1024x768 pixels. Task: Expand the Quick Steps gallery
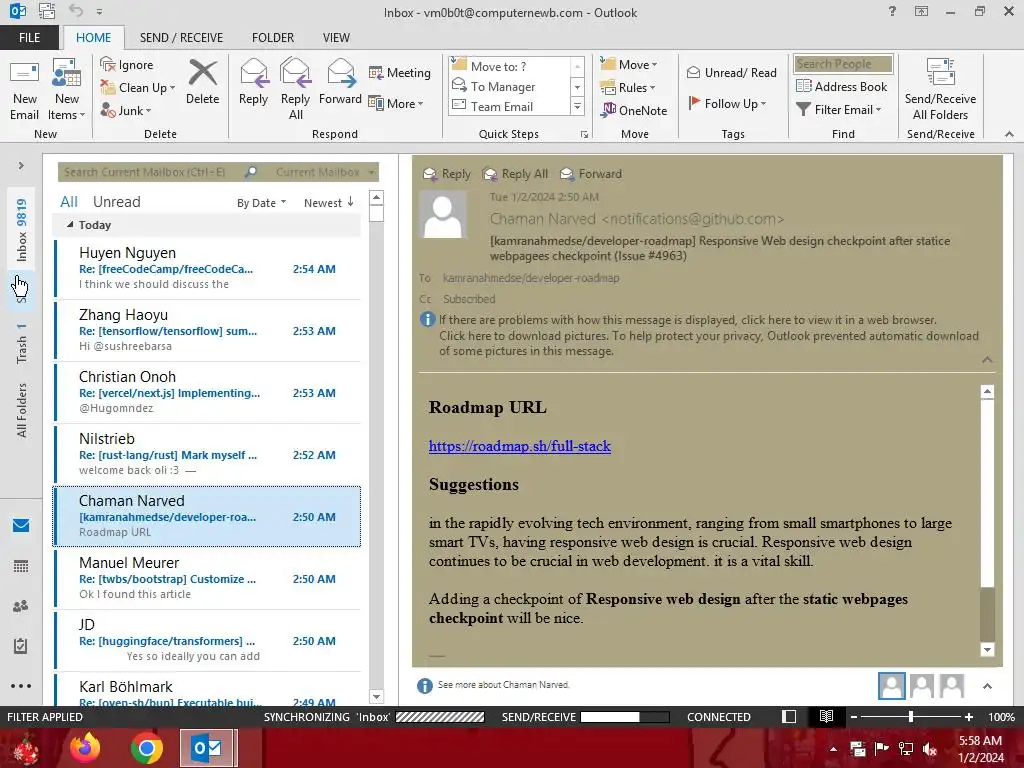point(577,106)
